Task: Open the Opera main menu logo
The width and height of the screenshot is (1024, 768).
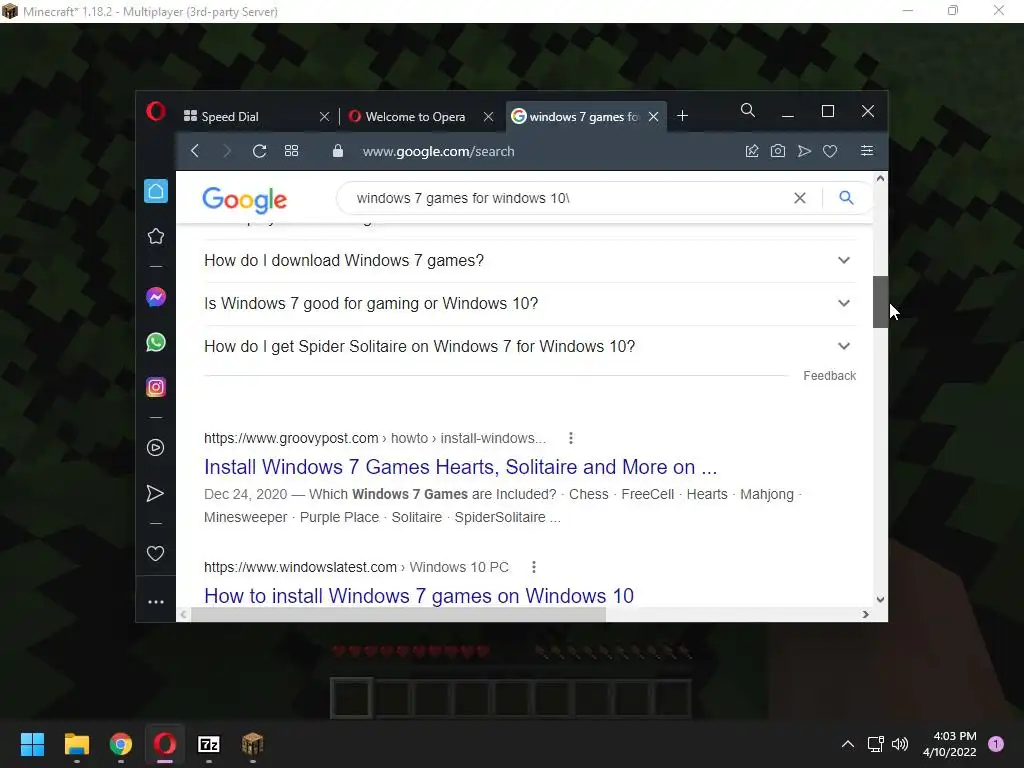Action: pyautogui.click(x=155, y=112)
